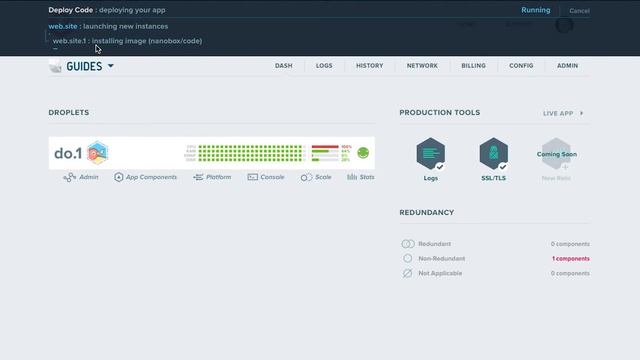Click the Guides app avatar icon
The image size is (640, 360).
[55, 66]
